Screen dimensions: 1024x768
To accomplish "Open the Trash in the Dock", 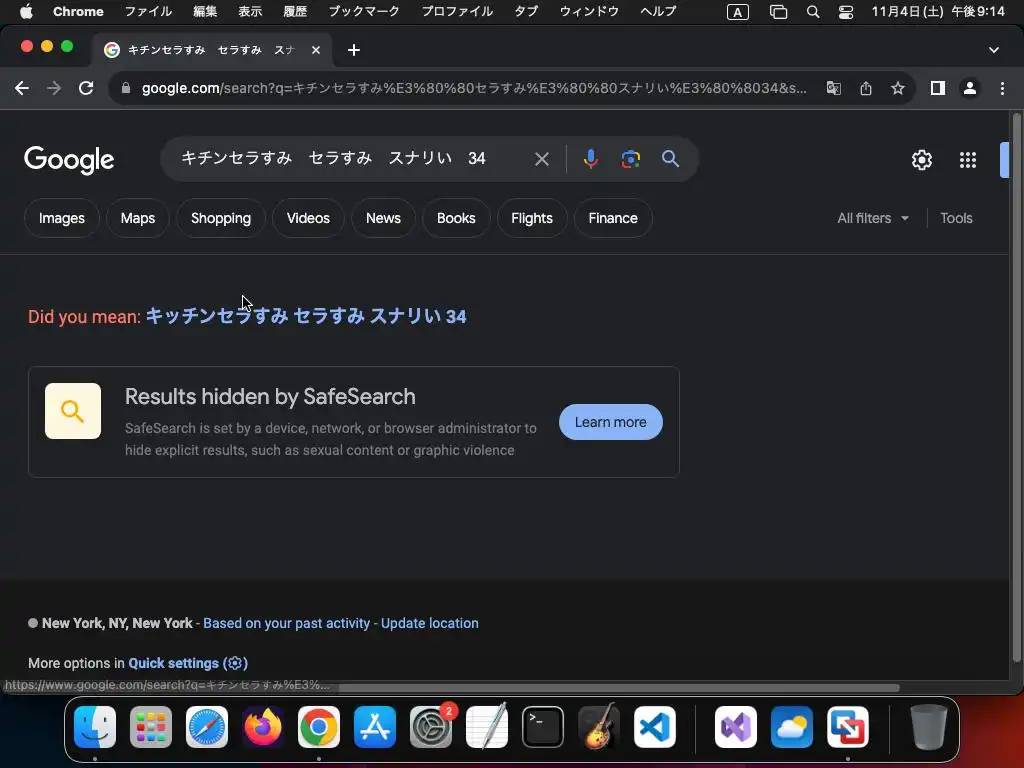I will pos(928,727).
